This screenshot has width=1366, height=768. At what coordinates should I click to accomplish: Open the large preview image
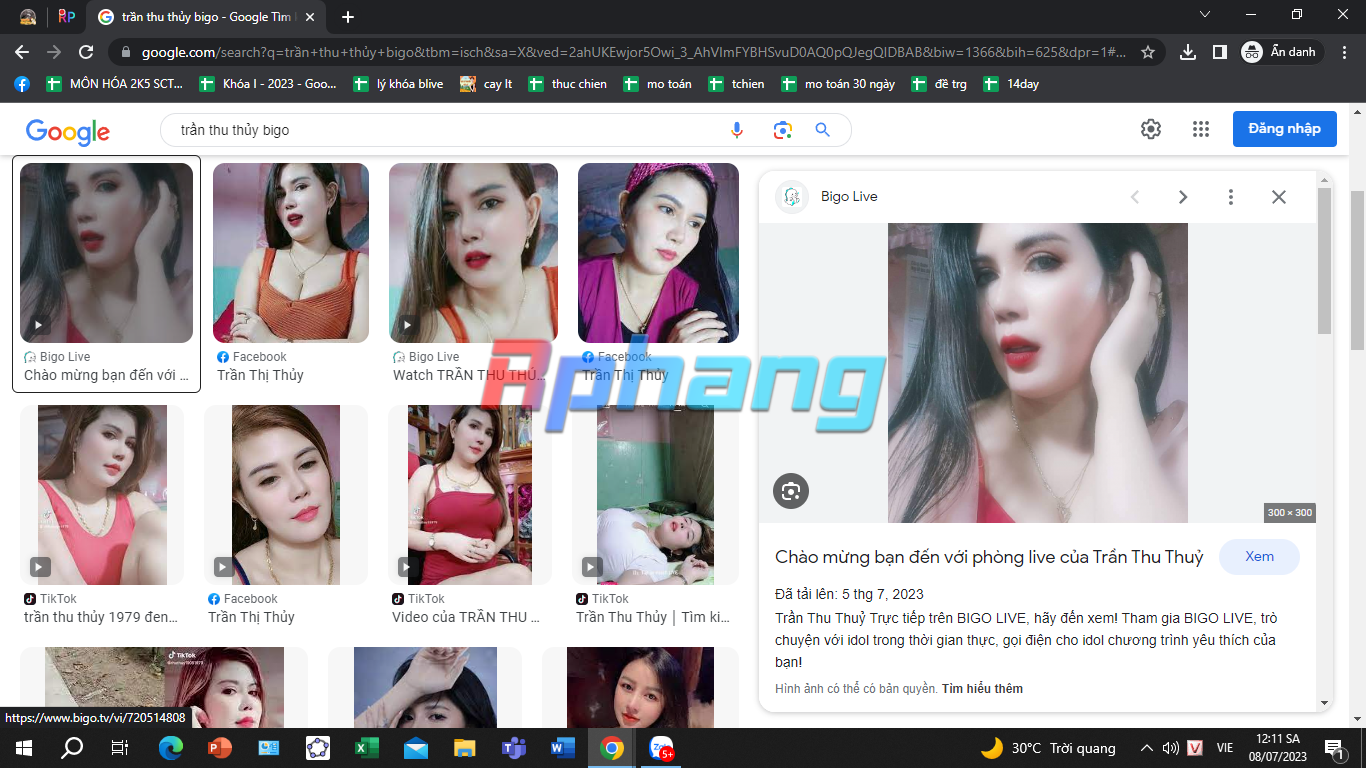point(1038,373)
